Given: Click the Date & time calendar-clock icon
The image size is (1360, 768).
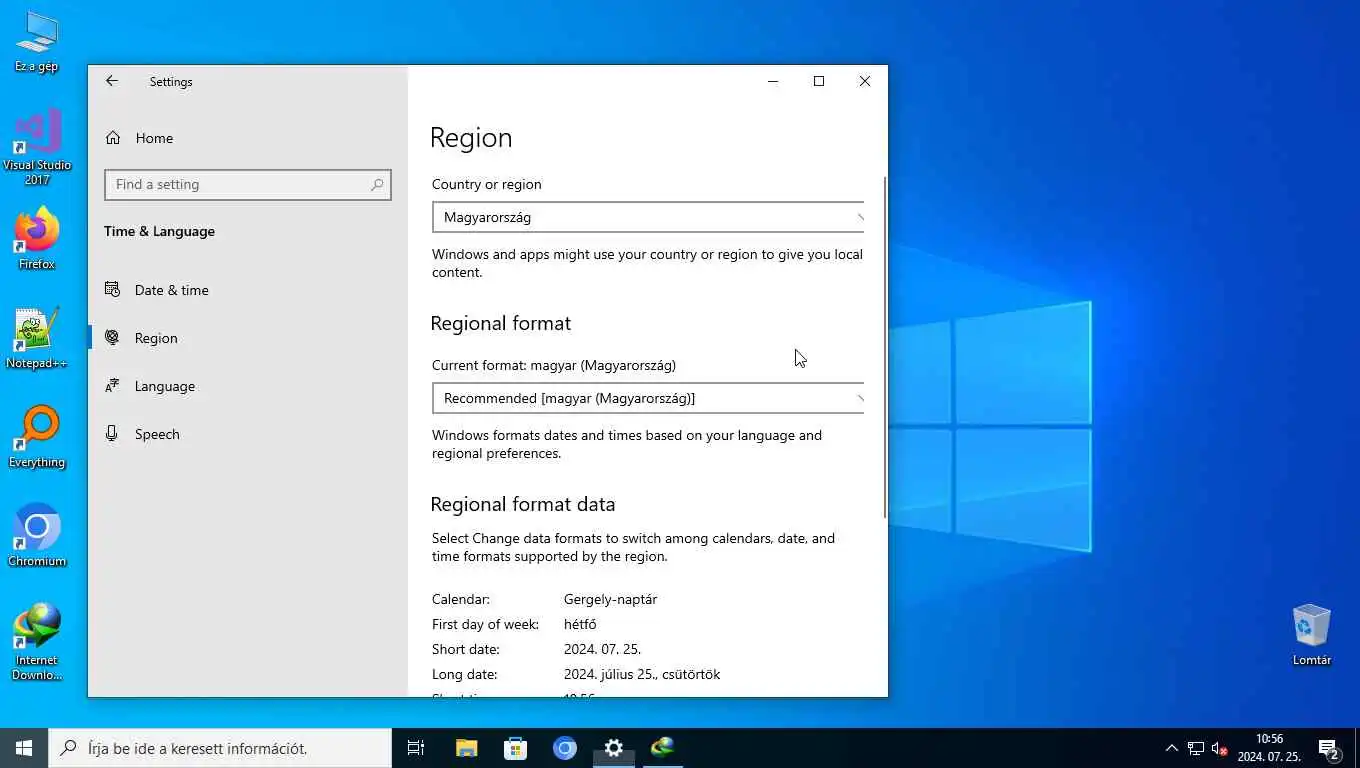Looking at the screenshot, I should (112, 290).
